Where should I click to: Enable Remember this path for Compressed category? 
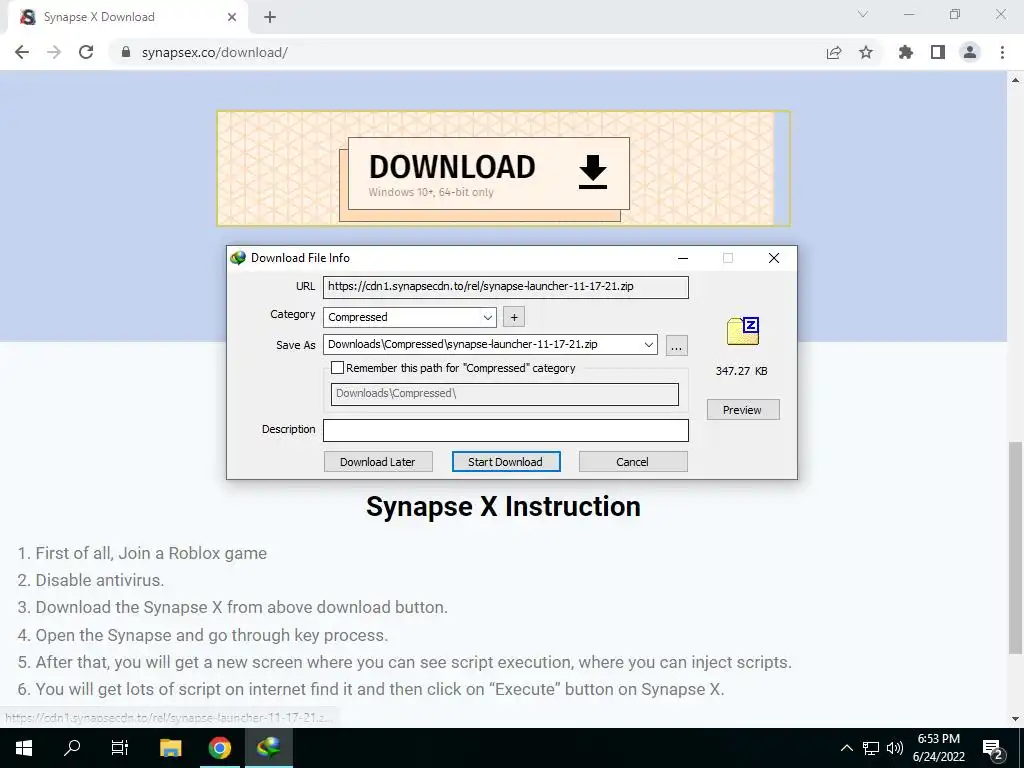pyautogui.click(x=337, y=368)
